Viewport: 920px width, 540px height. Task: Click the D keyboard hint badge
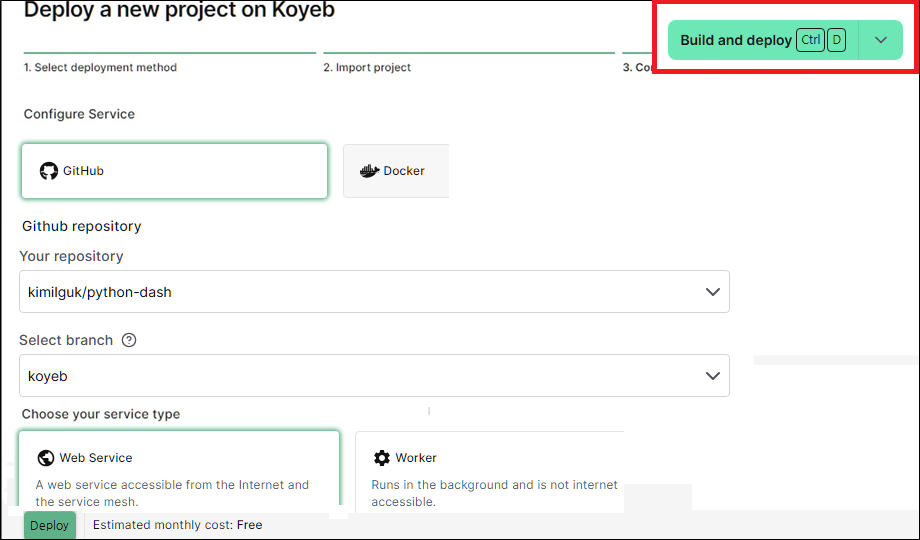(837, 40)
